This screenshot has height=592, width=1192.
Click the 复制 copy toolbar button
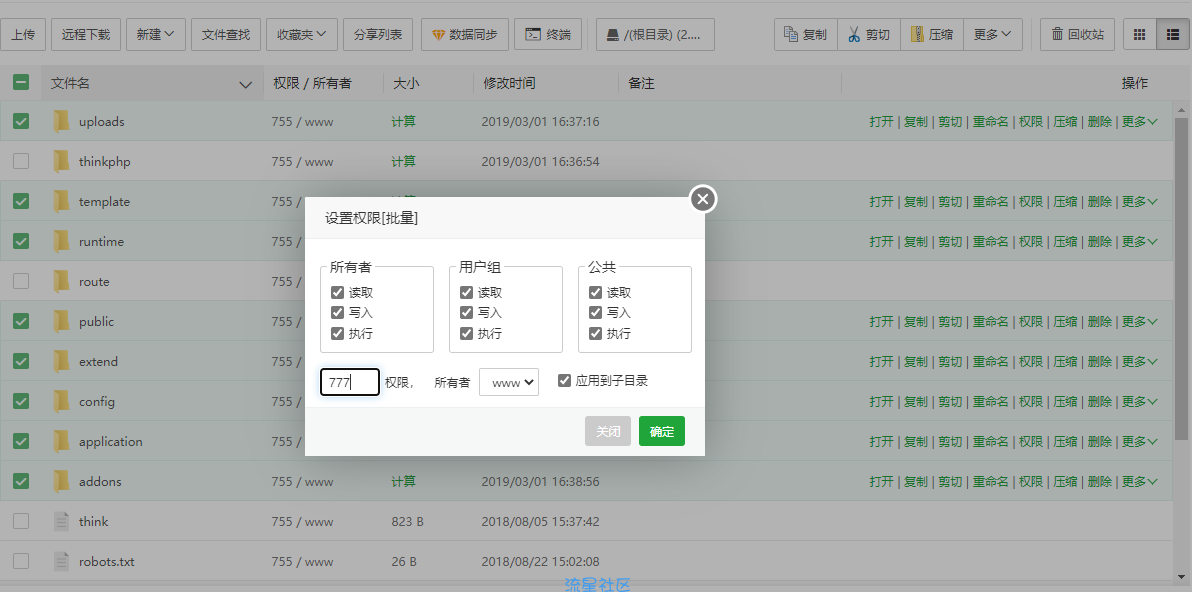[x=806, y=34]
